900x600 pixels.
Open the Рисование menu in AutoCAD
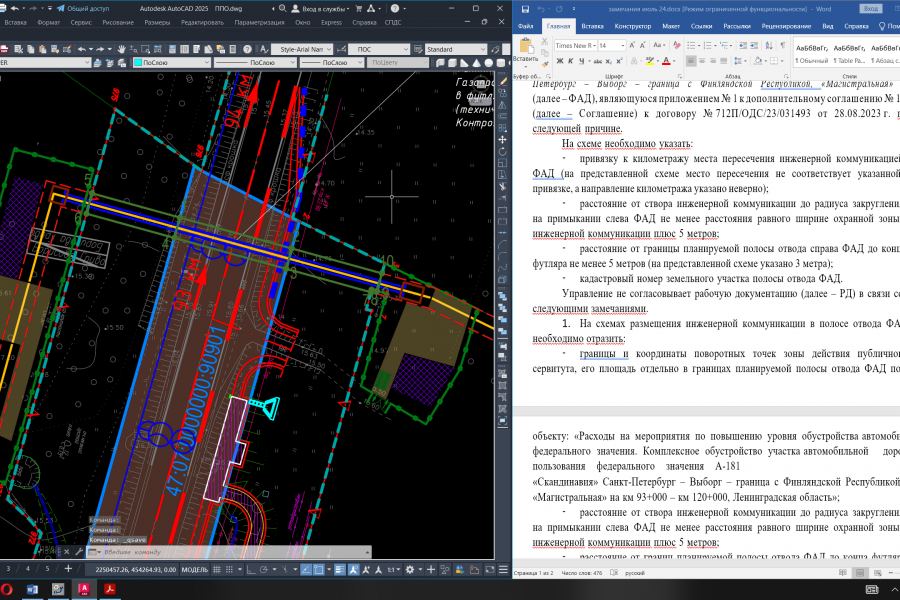point(117,21)
